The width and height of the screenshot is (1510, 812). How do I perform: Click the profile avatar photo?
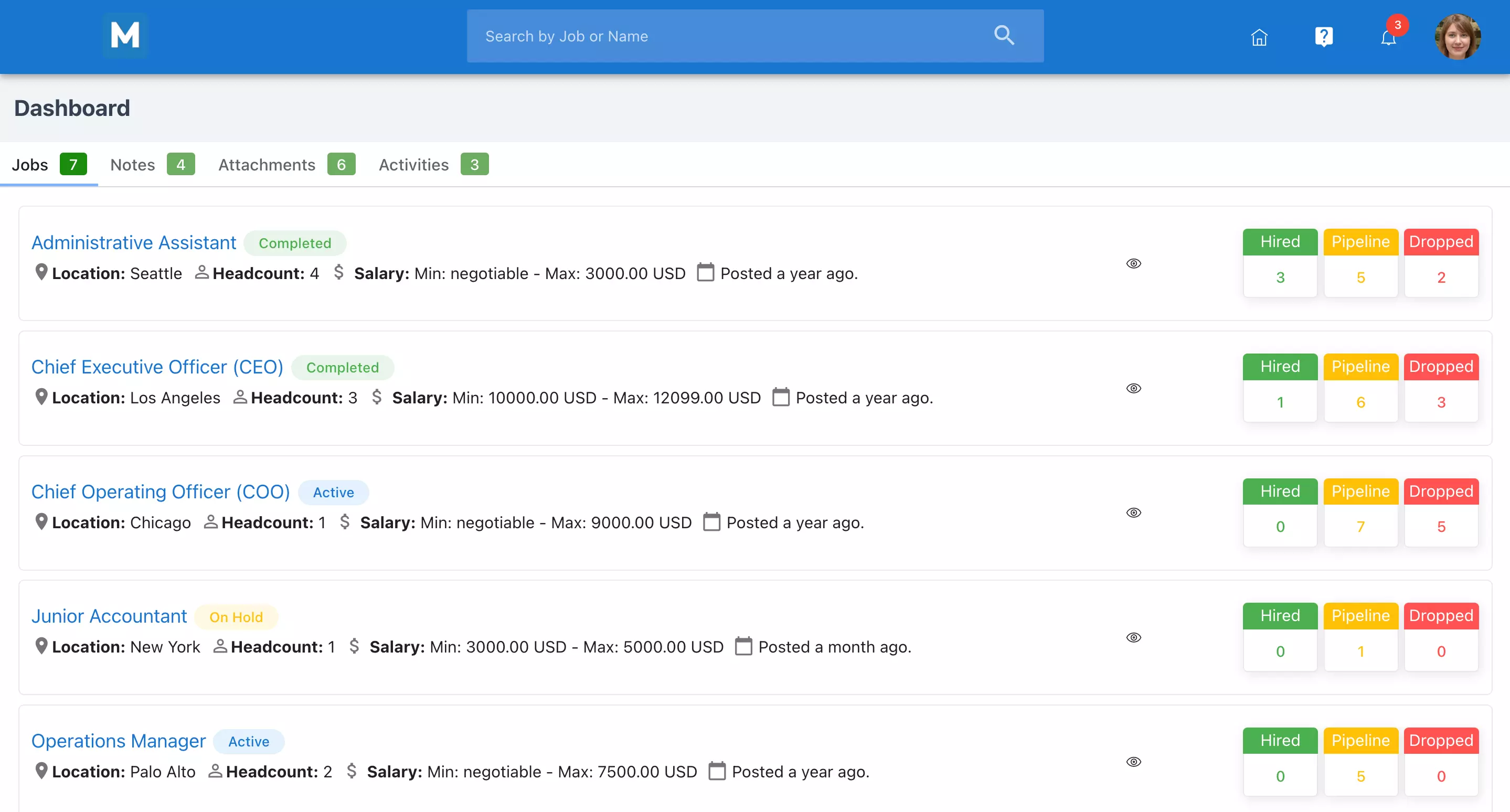point(1458,37)
